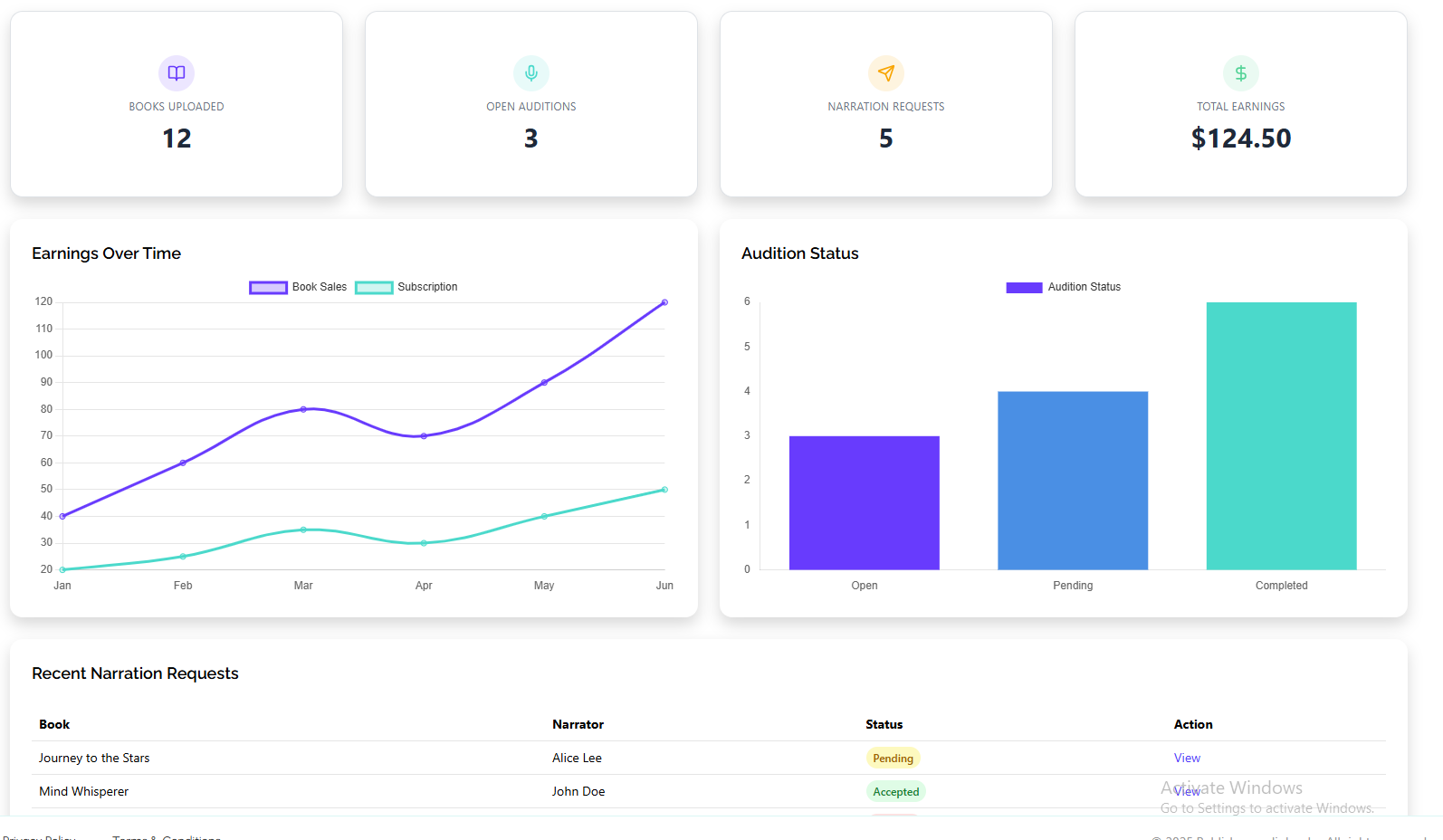The image size is (1443, 840).
Task: Toggle the Audition Status legend item
Action: click(x=1063, y=287)
